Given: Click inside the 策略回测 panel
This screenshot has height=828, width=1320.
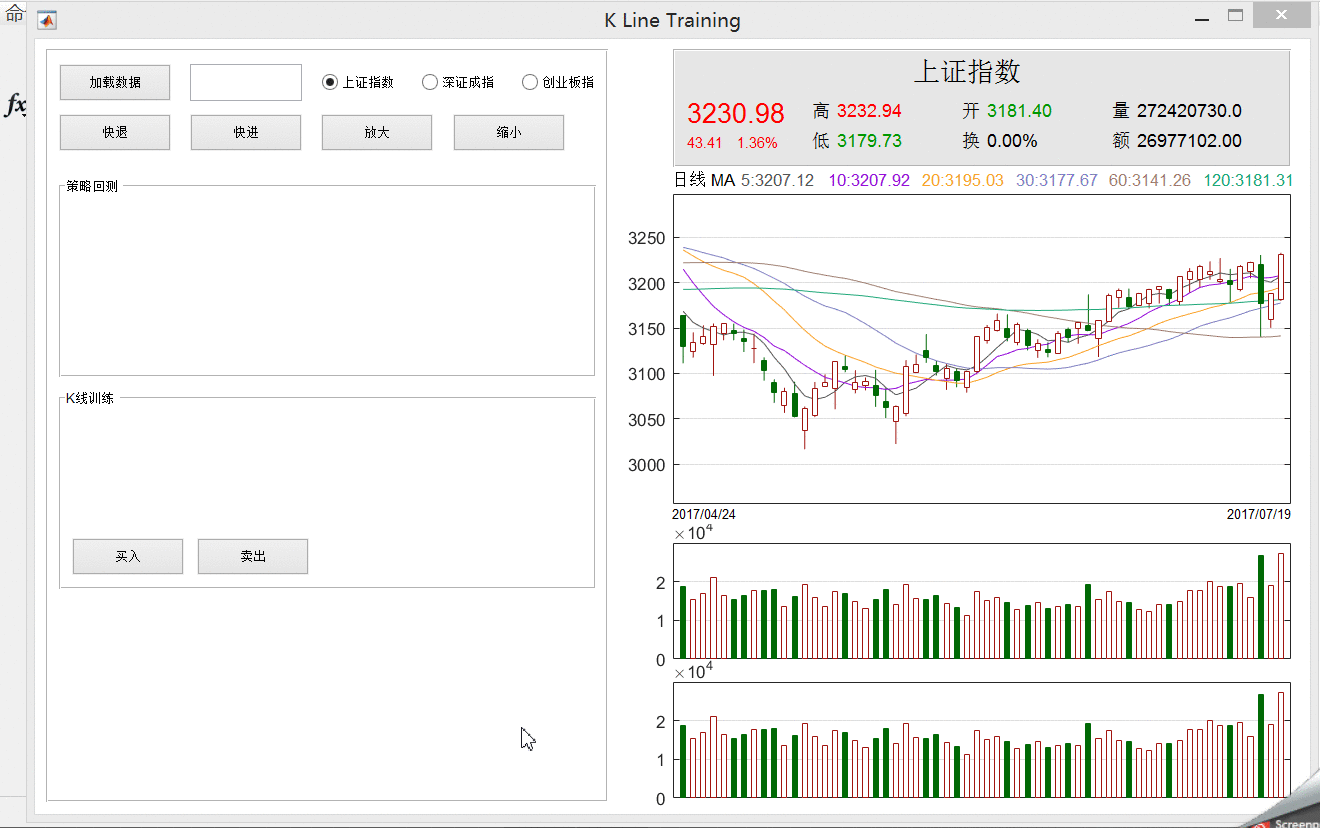Looking at the screenshot, I should pos(327,280).
